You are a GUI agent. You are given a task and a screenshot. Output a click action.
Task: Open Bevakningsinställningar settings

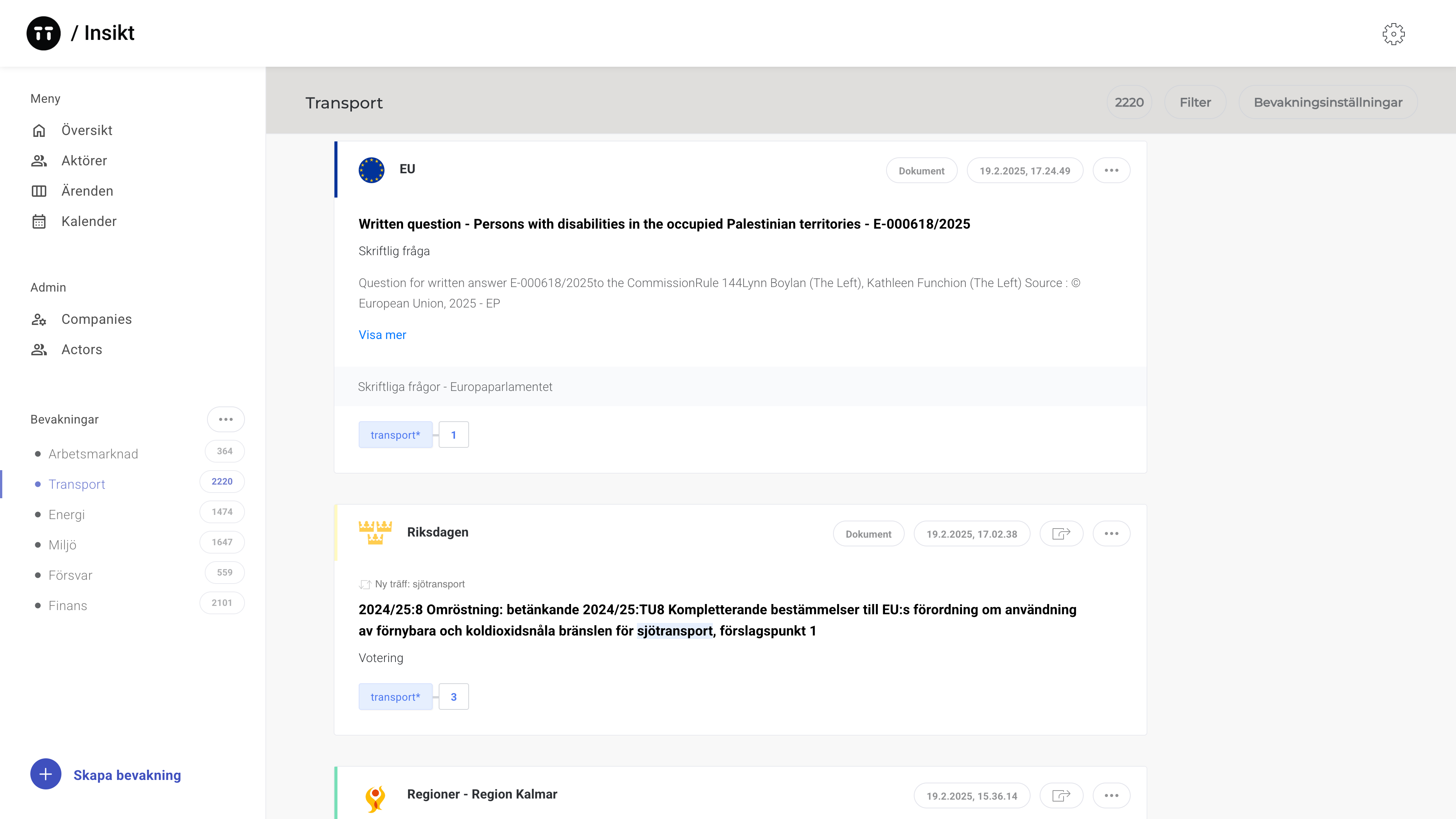1328,102
